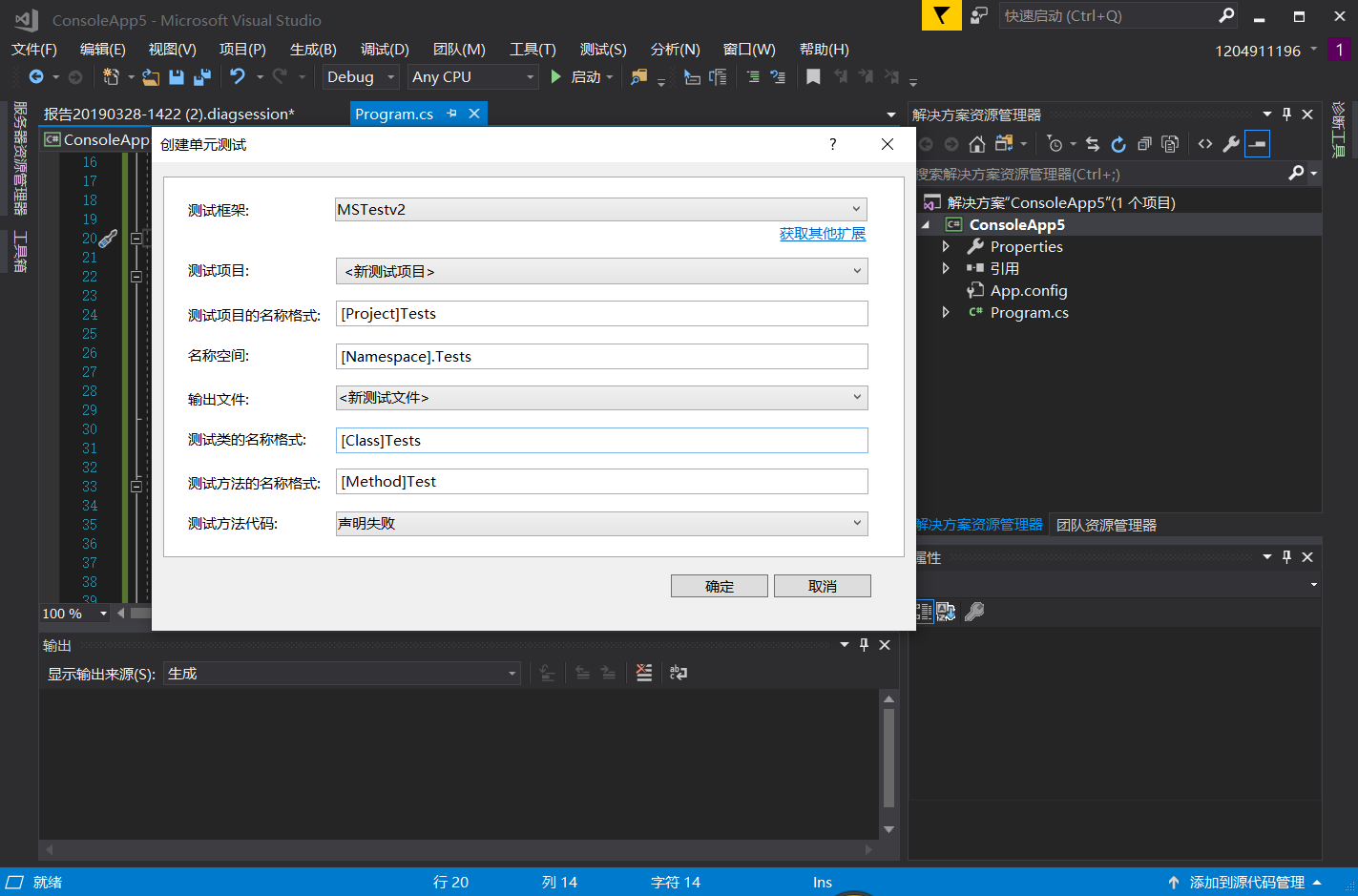Screen dimensions: 1358x896
Task: Click the 获取其他扩展 link
Action: (x=822, y=234)
